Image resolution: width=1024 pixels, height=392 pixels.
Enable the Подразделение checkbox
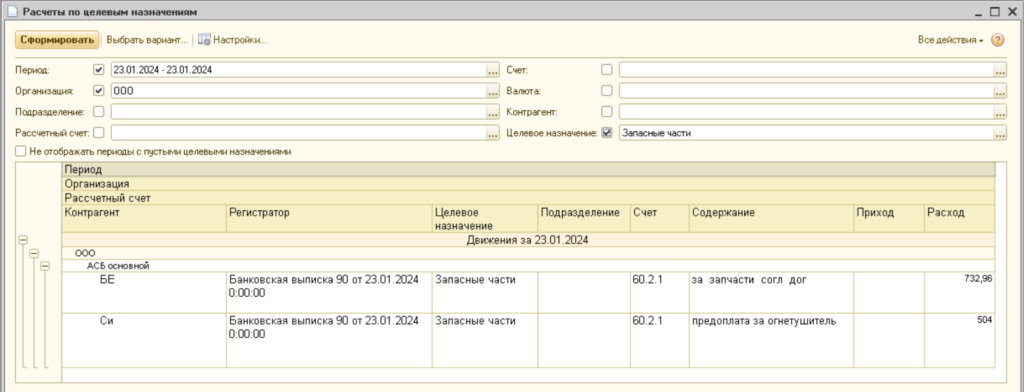[99, 112]
